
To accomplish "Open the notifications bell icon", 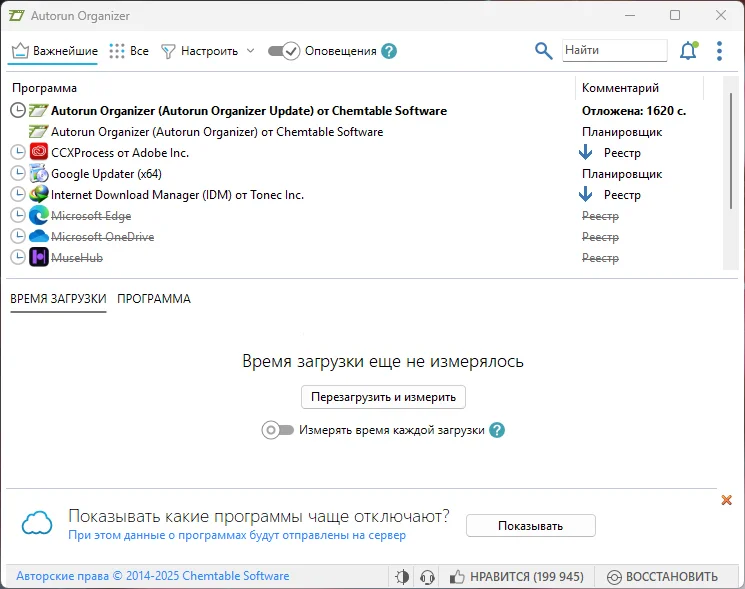I will click(x=688, y=51).
